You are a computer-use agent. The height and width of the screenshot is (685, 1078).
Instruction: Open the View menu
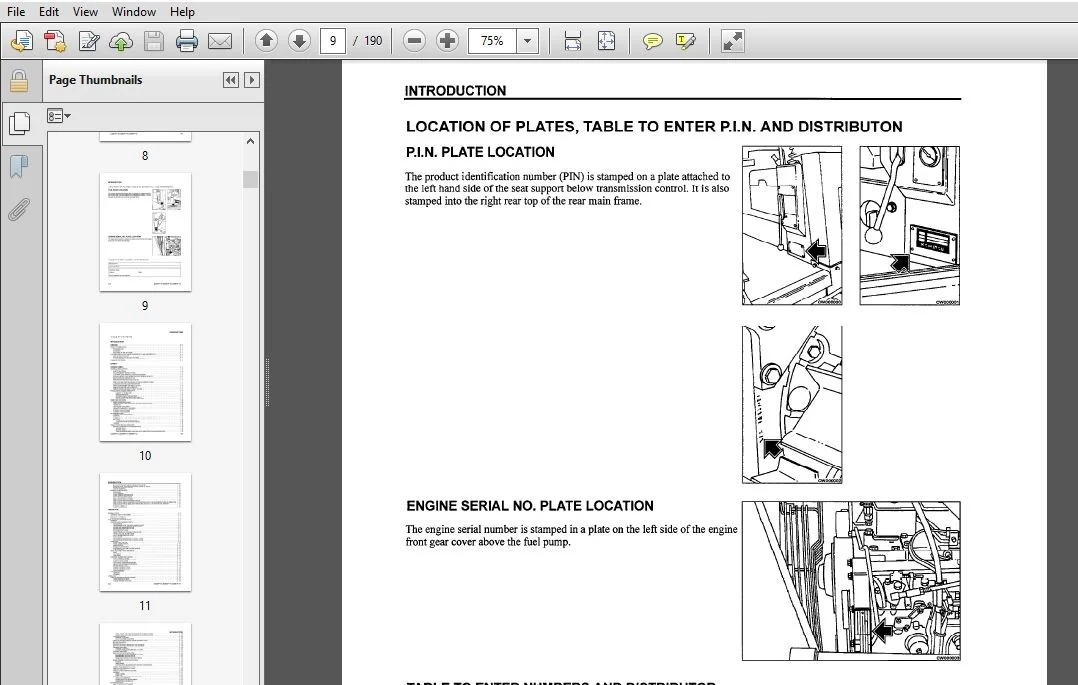pyautogui.click(x=85, y=12)
